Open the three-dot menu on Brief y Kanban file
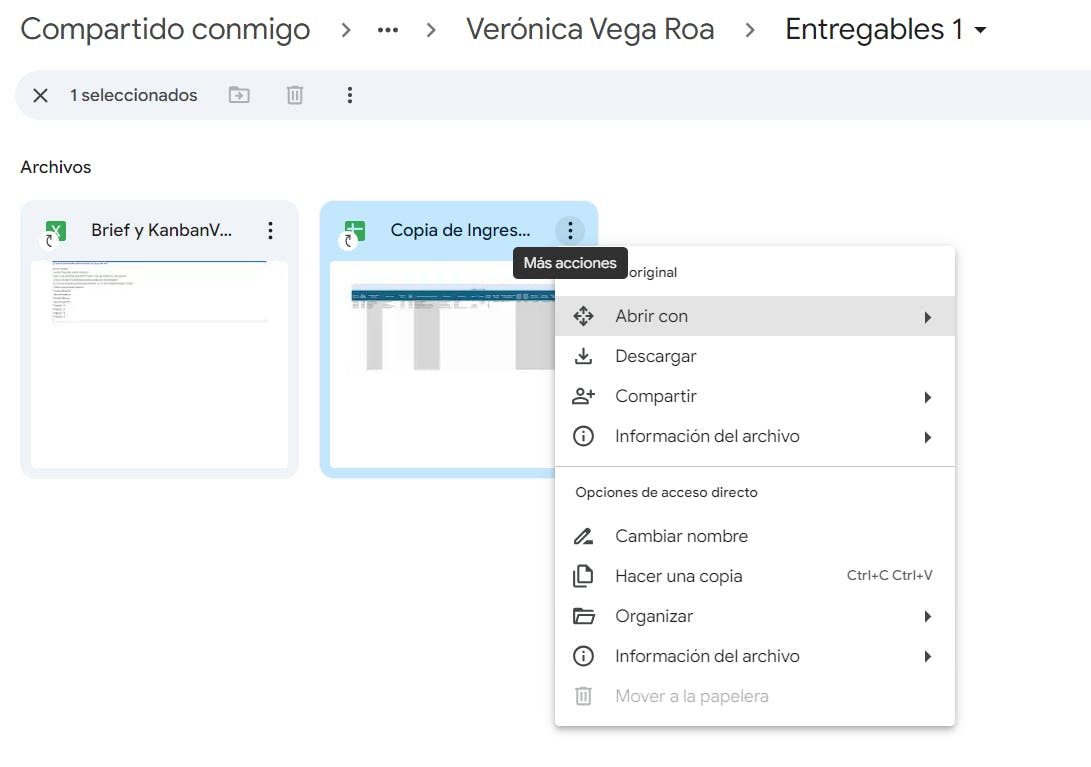Viewport: 1091px width, 767px height. 270,231
